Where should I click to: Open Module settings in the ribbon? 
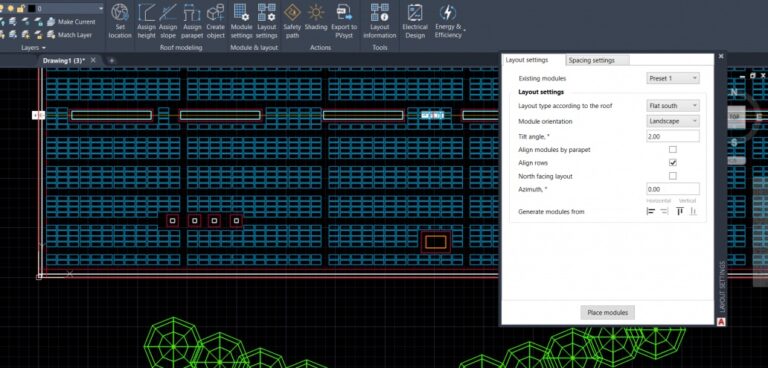click(x=241, y=22)
